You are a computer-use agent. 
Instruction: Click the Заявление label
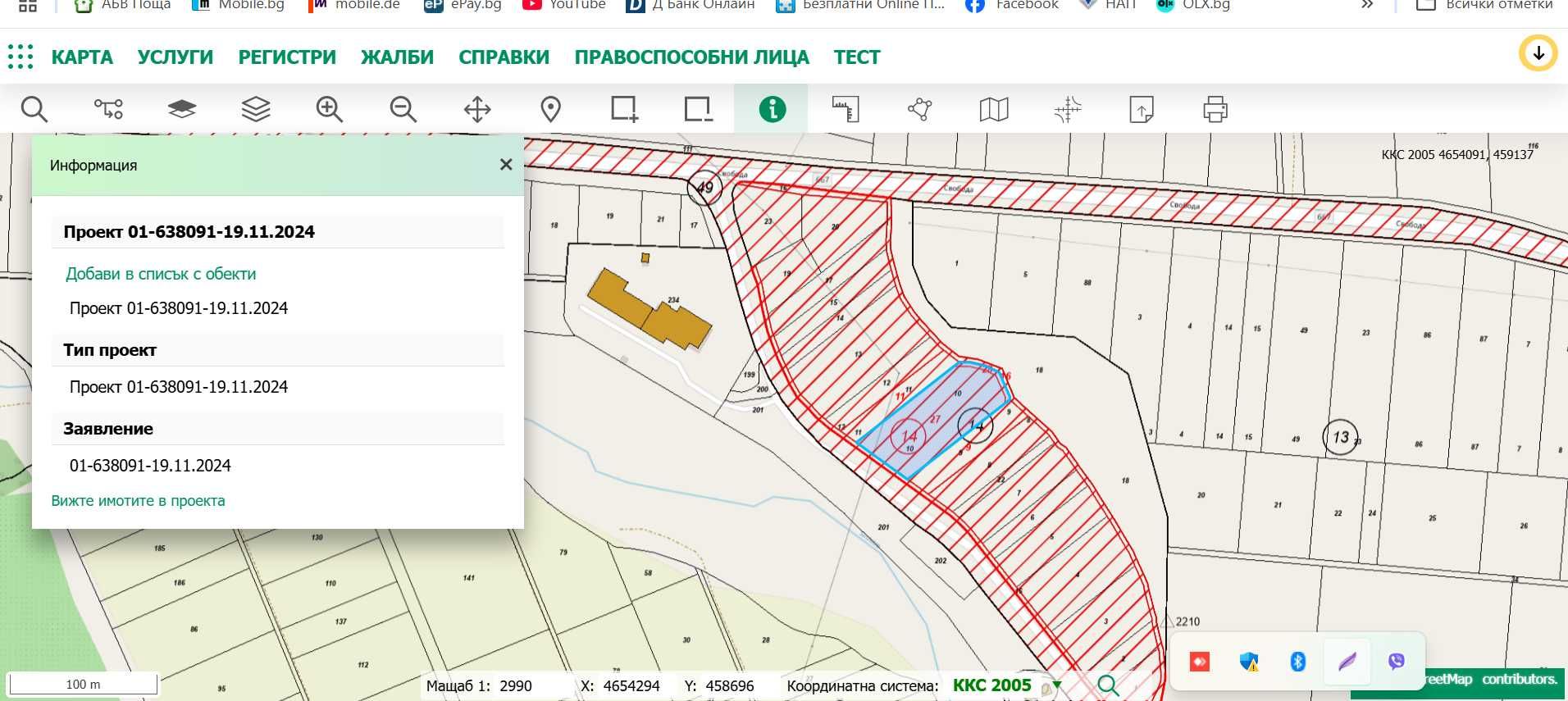pyautogui.click(x=108, y=429)
